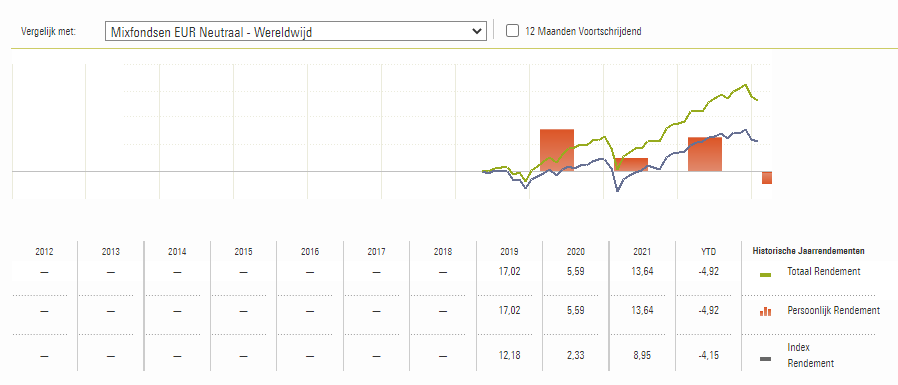The image size is (898, 385).
Task: Enable the 12 Maanden Voortschrijdend checkbox
Action: tap(513, 31)
